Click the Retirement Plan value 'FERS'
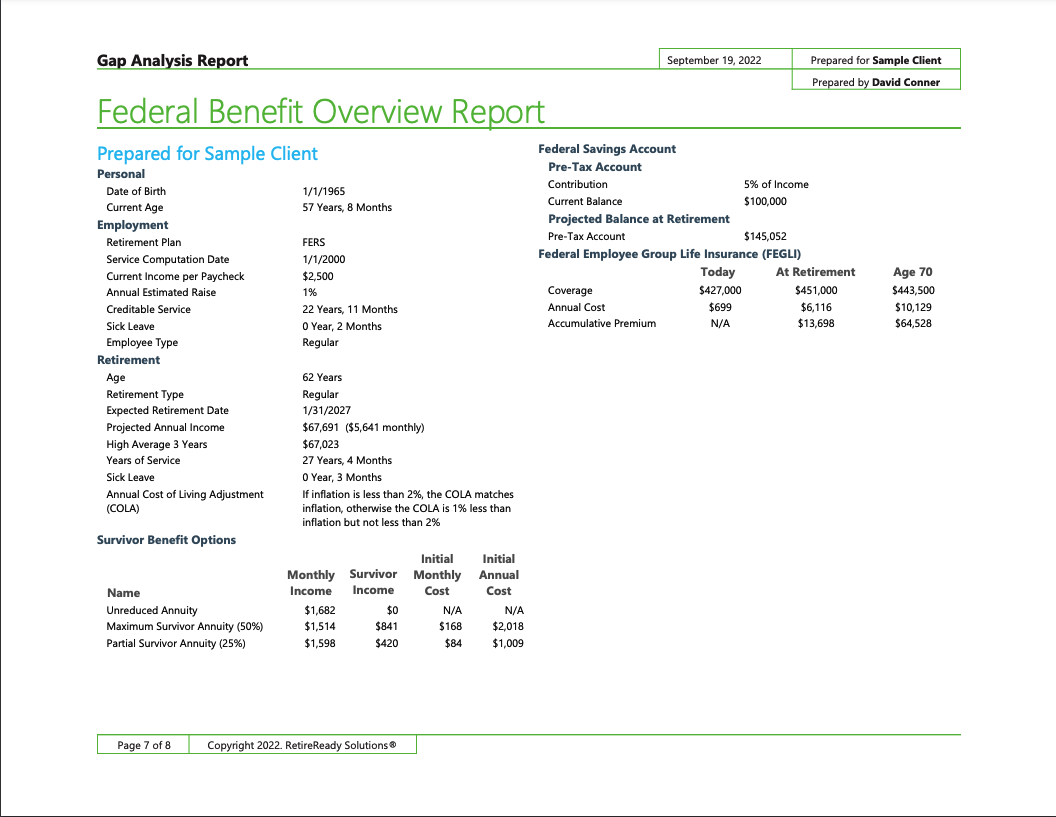 313,242
